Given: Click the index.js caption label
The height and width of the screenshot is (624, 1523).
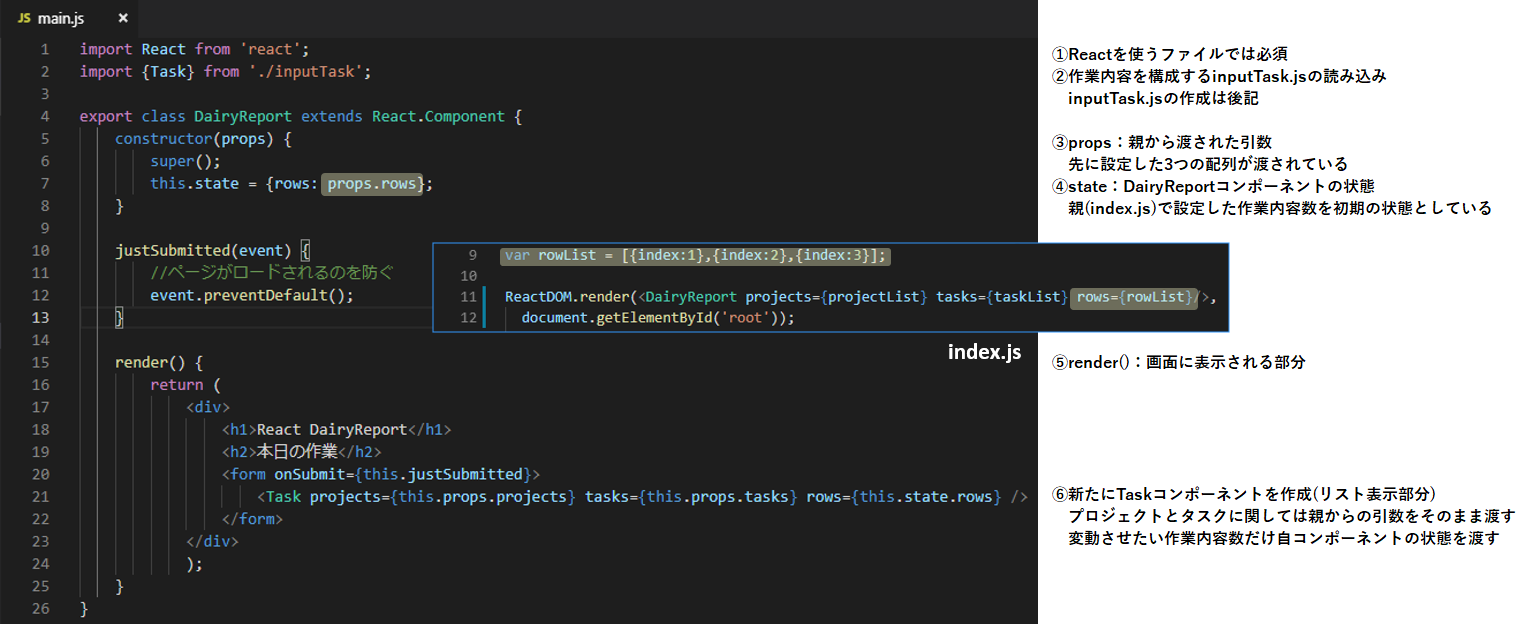Looking at the screenshot, I should pyautogui.click(x=985, y=353).
